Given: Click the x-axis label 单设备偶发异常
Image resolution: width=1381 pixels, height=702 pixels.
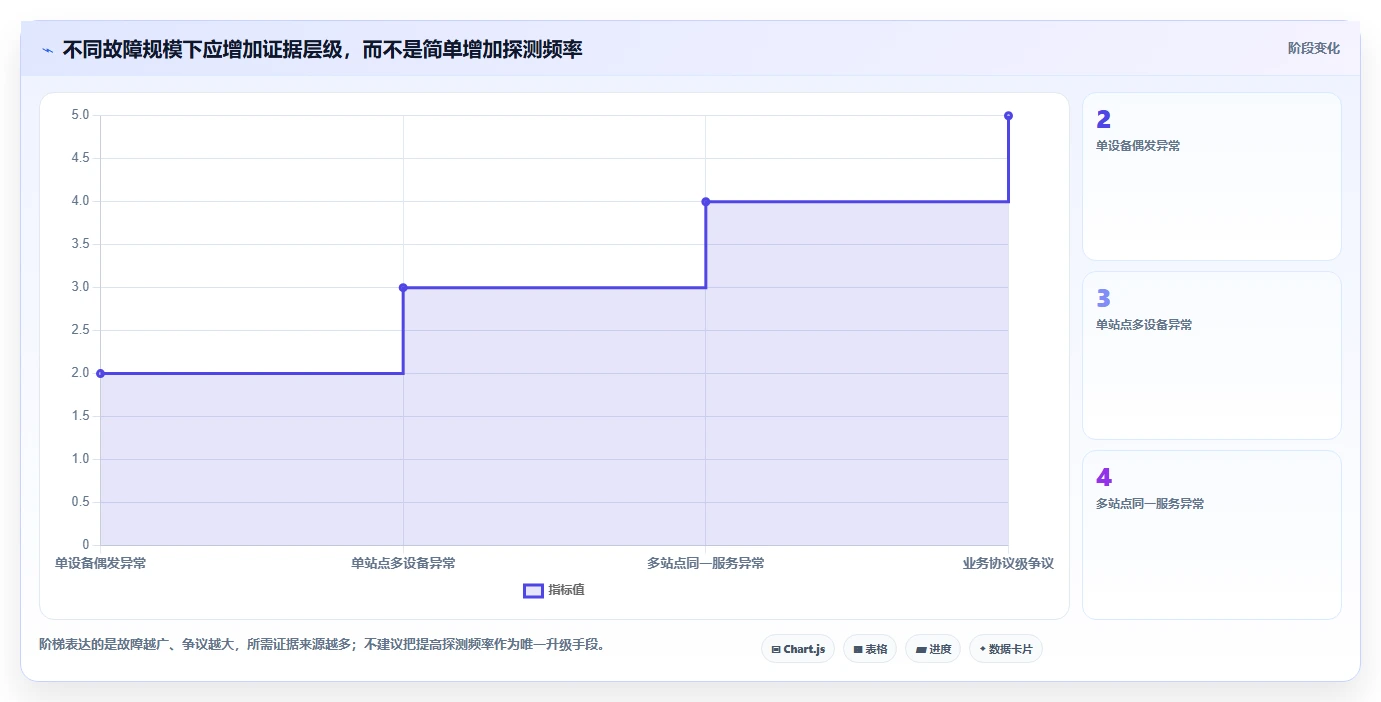Looking at the screenshot, I should pyautogui.click(x=100, y=563).
